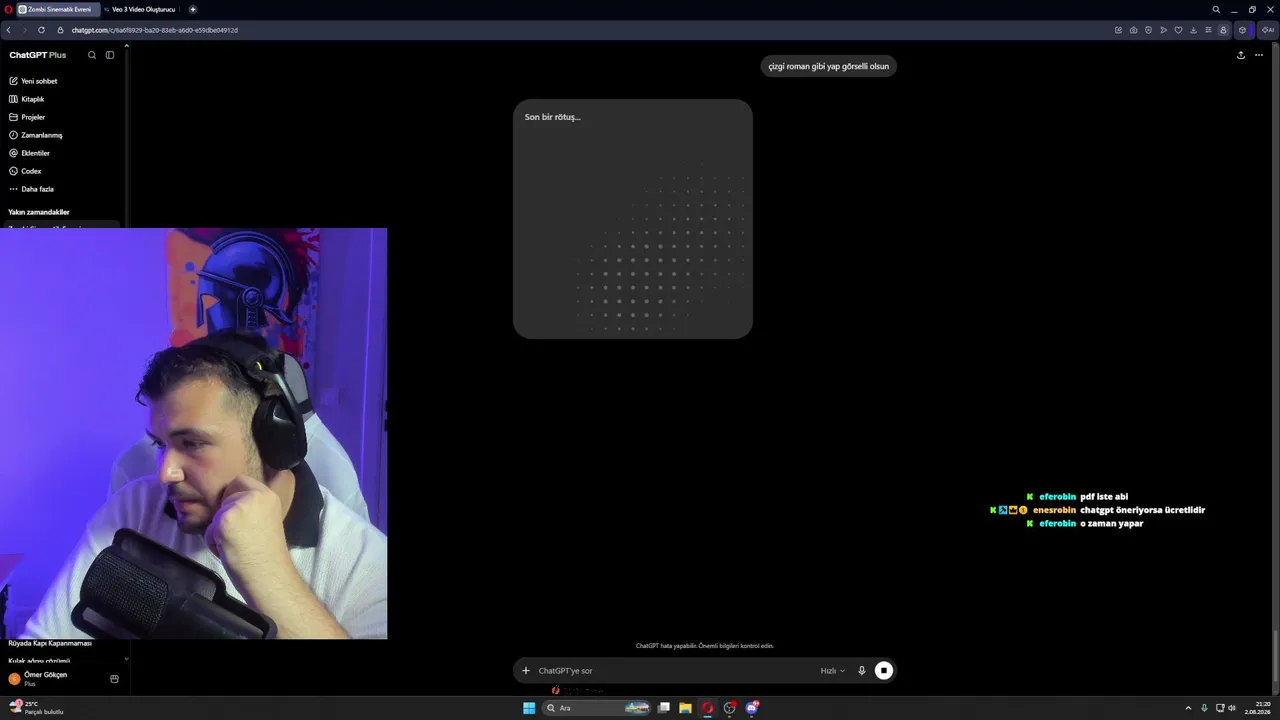Search open tabs with the title bar magnifier

(1216, 9)
